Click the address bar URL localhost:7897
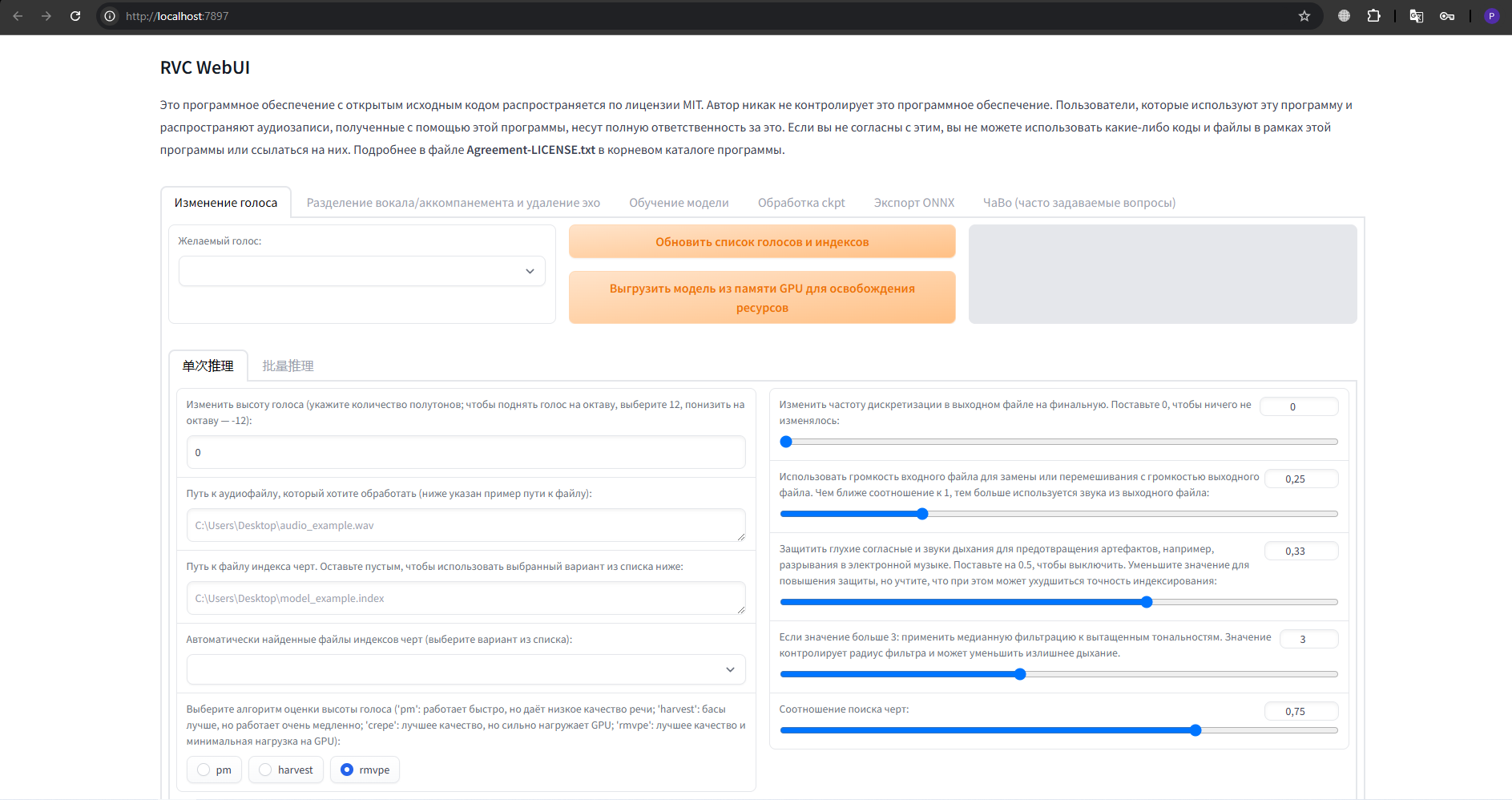 point(177,16)
